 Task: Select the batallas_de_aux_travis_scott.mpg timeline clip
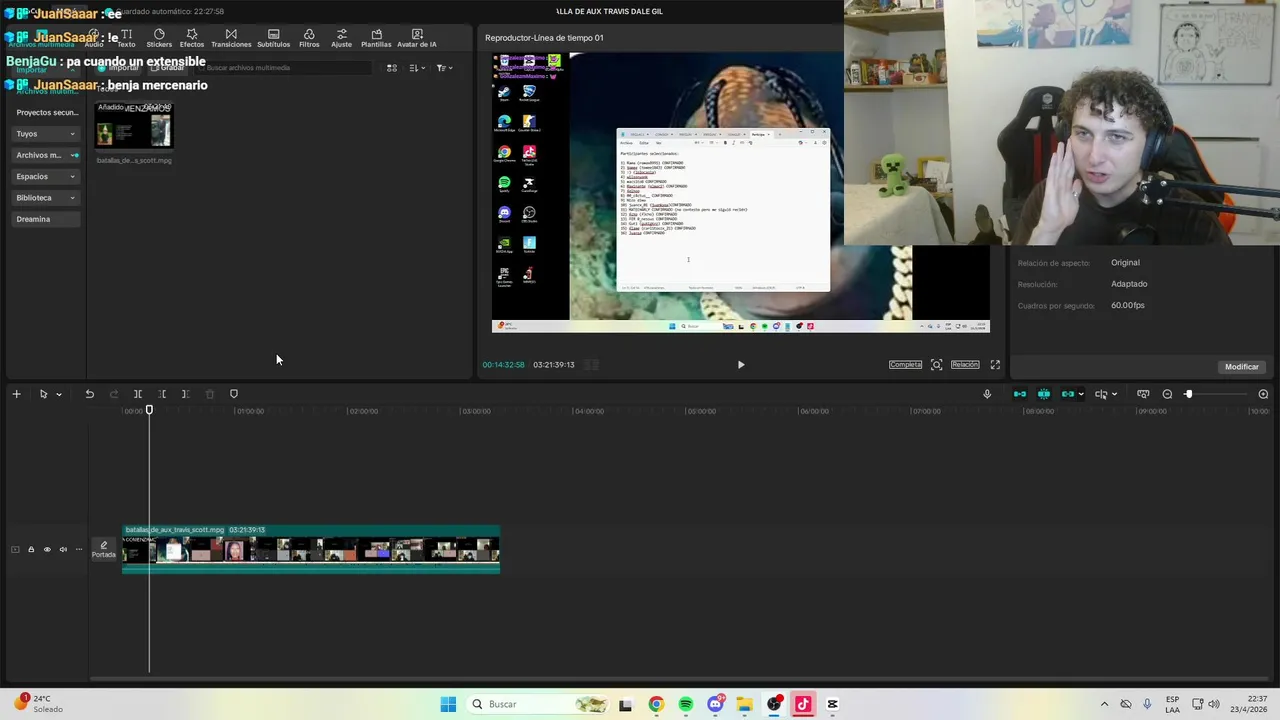pos(311,549)
